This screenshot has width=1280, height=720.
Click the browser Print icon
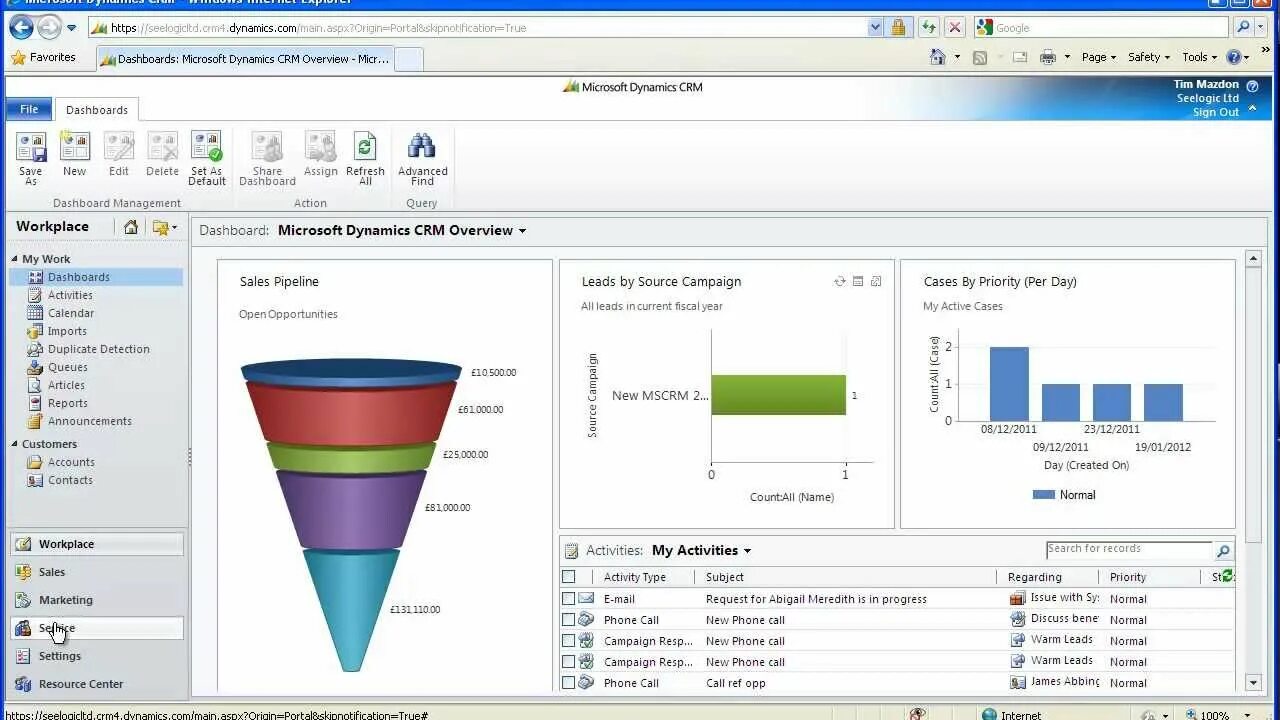[x=1047, y=57]
